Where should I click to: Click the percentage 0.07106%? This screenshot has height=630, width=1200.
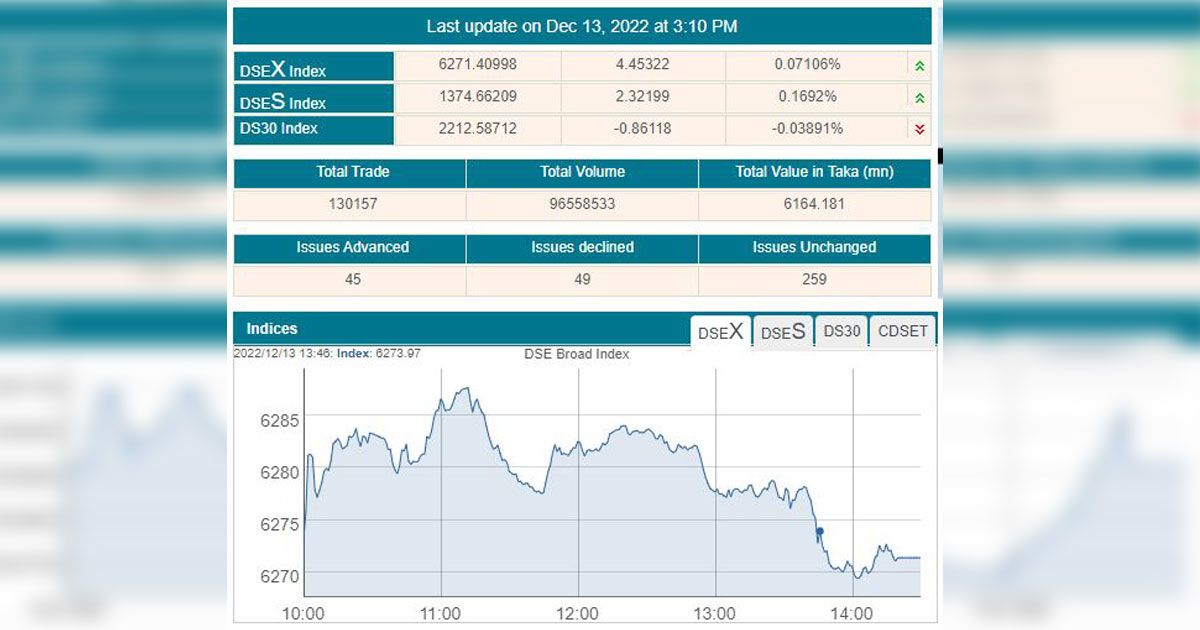[x=807, y=65]
